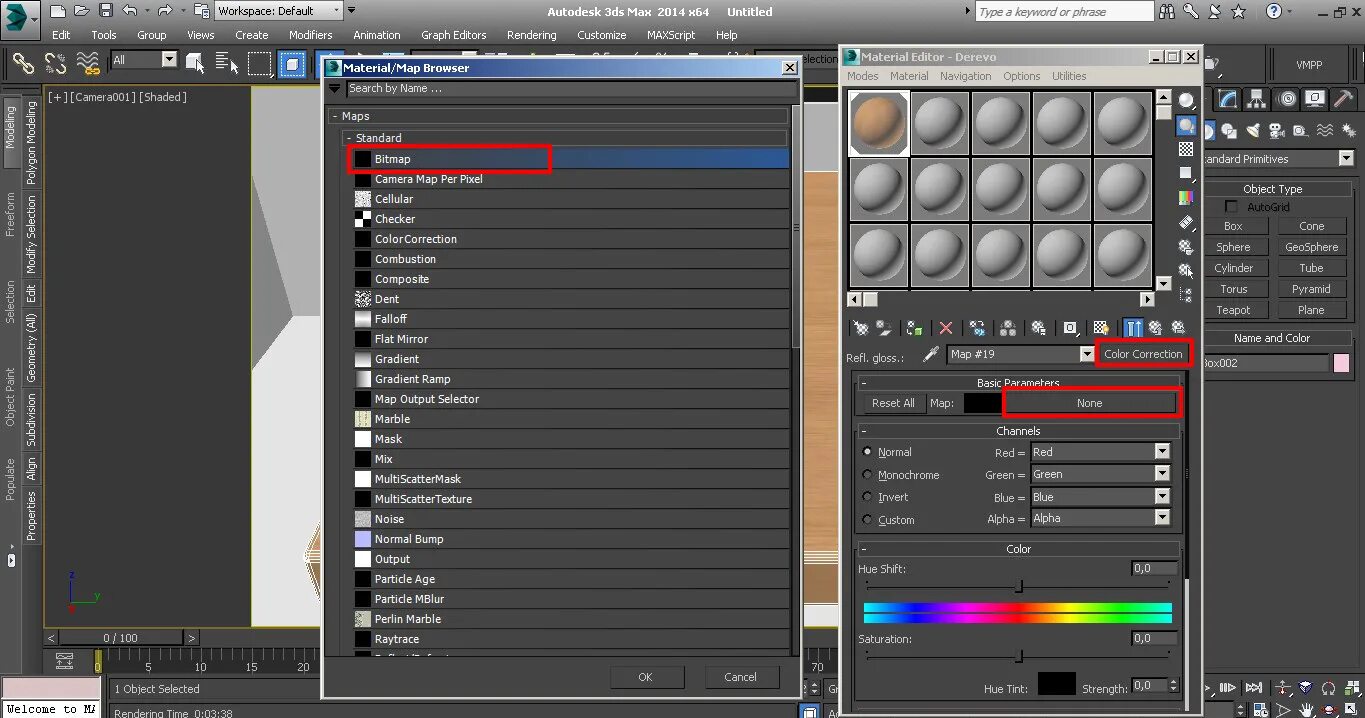Viewport: 1365px width, 718px height.
Task: Click Video Color Check icon
Action: [x=1186, y=198]
